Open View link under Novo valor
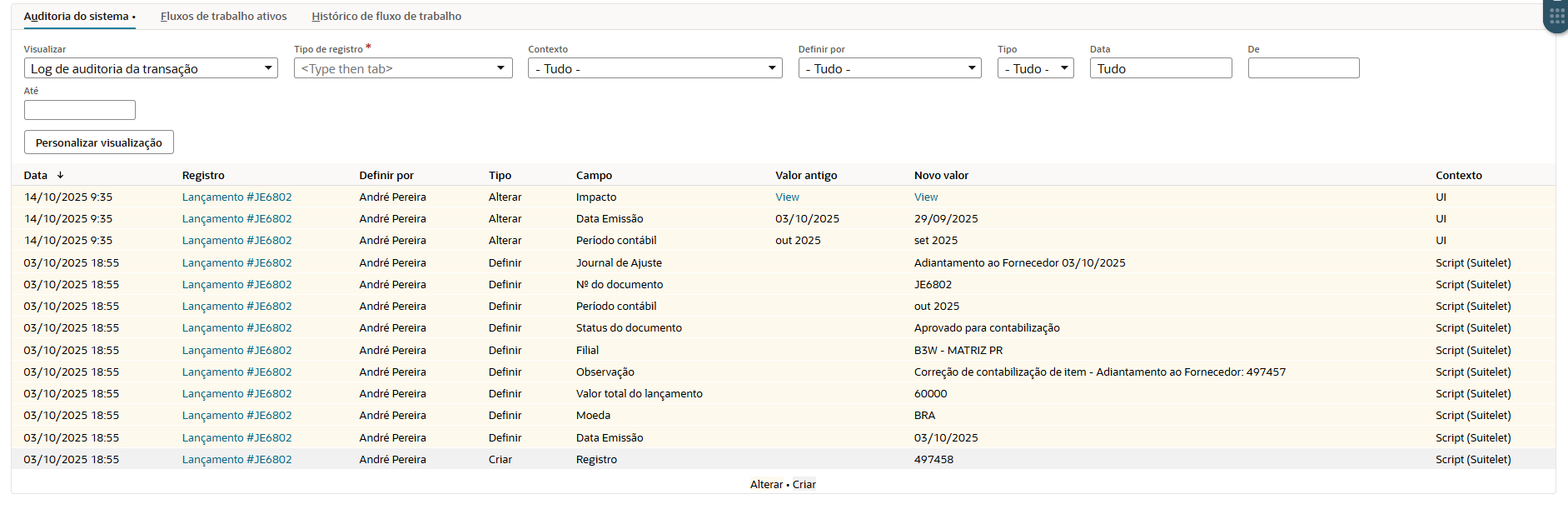This screenshot has width=1568, height=514. (926, 197)
